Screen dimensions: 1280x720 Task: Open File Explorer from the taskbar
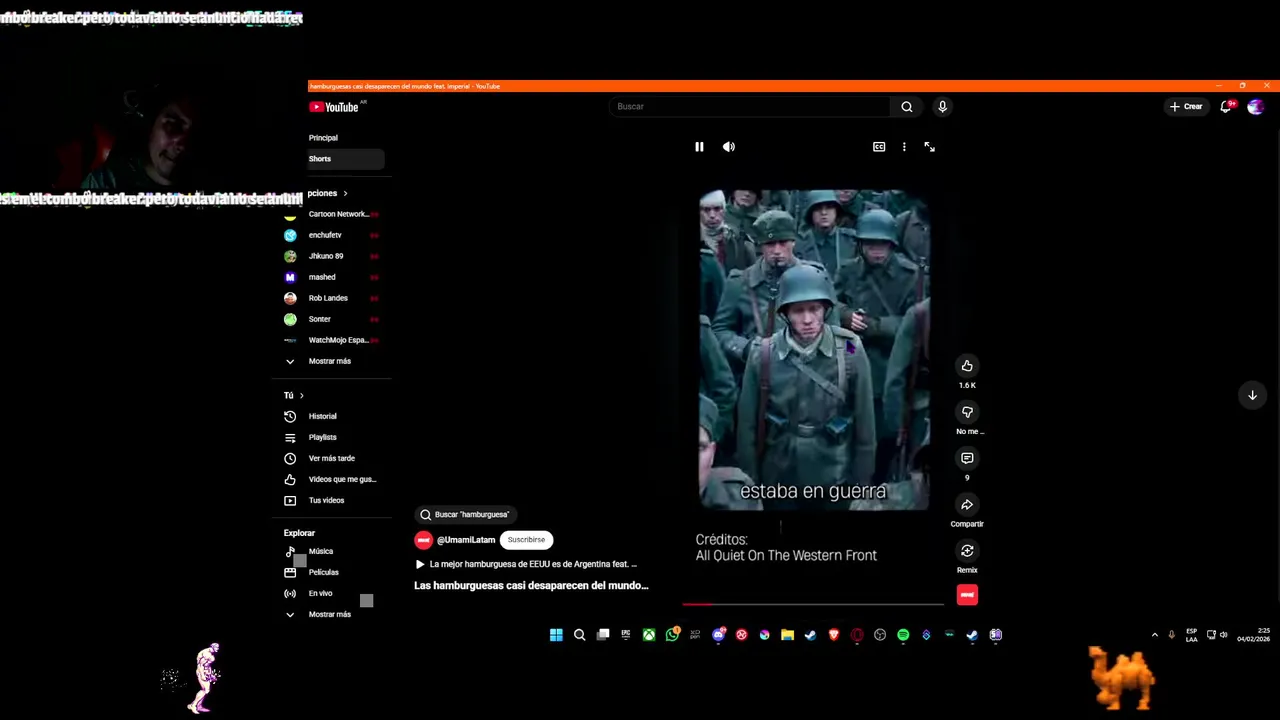click(x=788, y=635)
